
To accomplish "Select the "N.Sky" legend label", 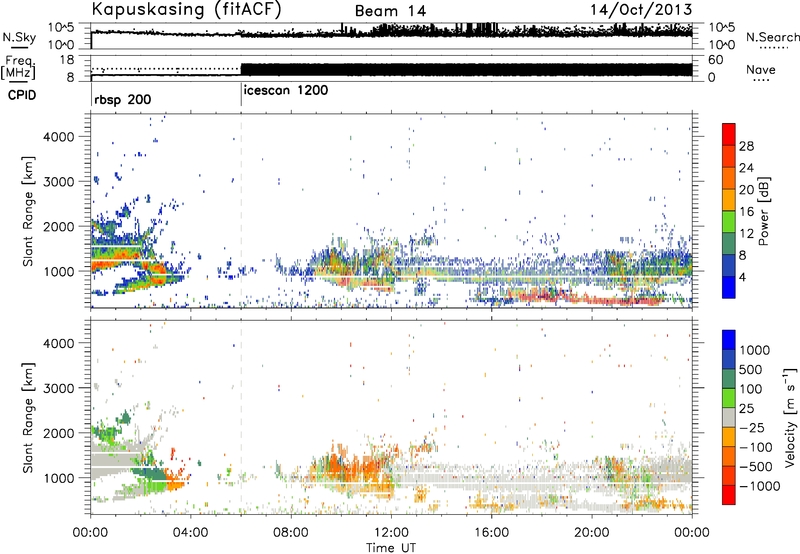I will click(19, 37).
